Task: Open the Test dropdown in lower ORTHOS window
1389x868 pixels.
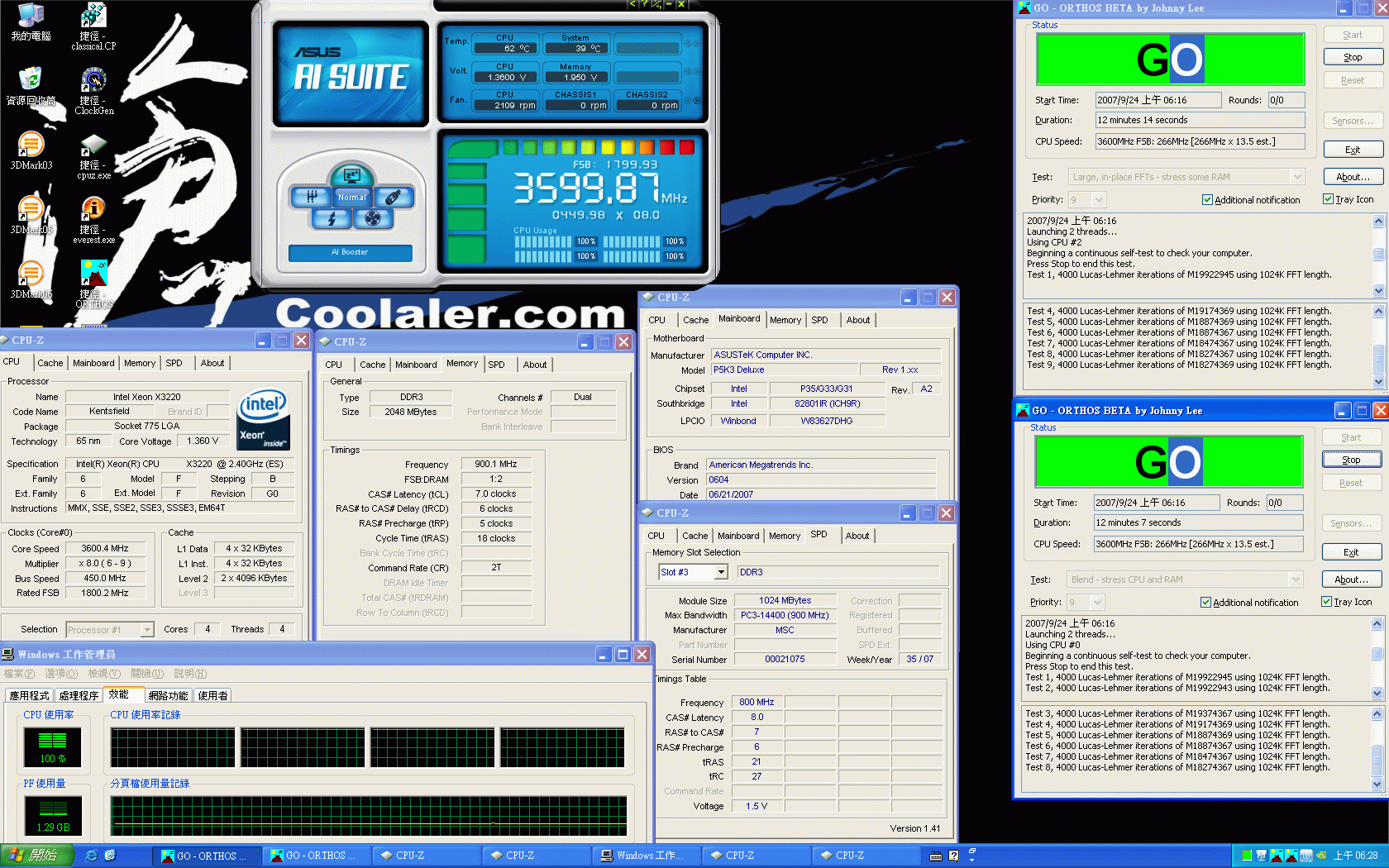Action: (x=1296, y=579)
